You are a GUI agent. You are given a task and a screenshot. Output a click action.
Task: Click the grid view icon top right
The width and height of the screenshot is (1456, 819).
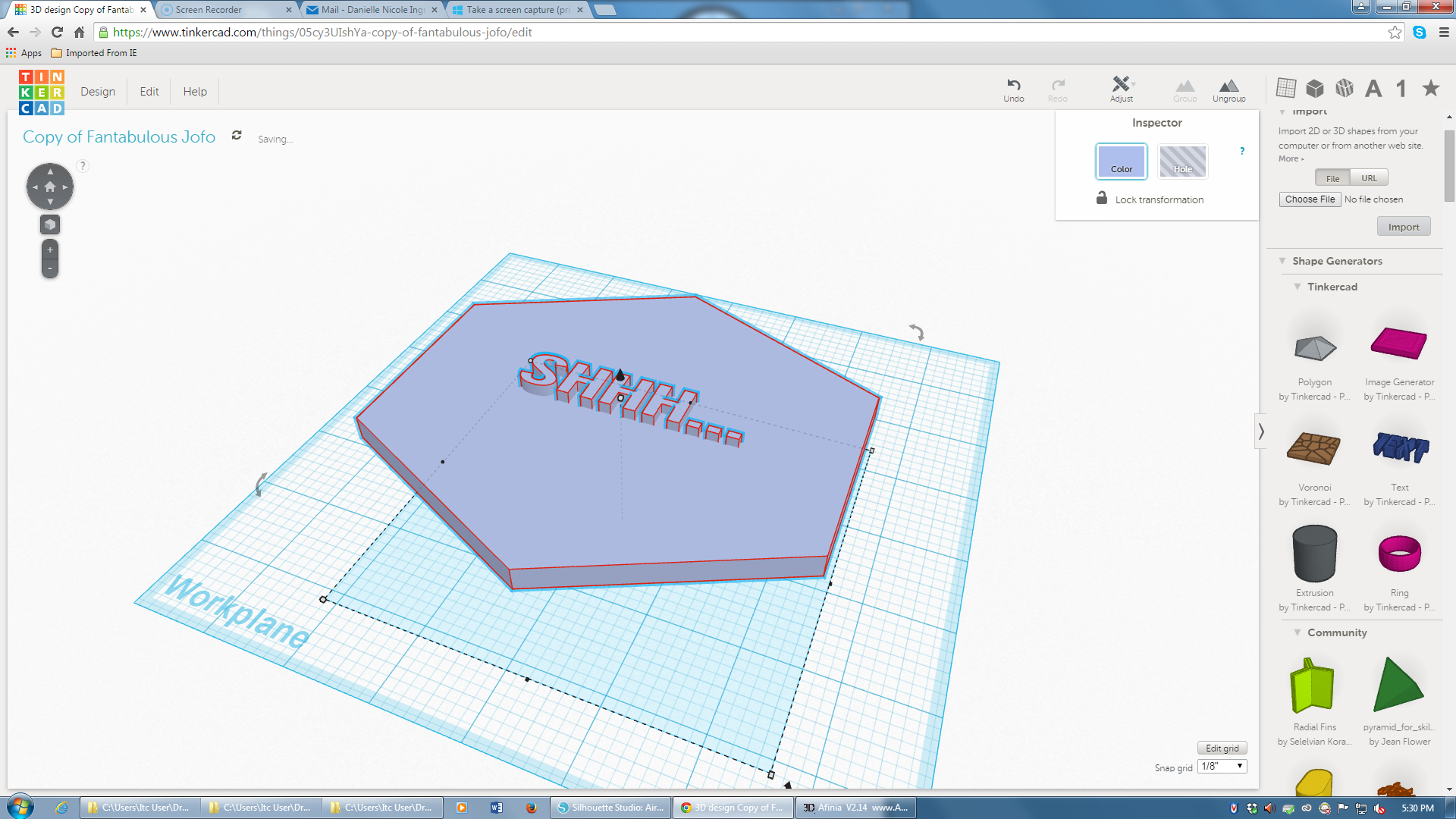1287,88
